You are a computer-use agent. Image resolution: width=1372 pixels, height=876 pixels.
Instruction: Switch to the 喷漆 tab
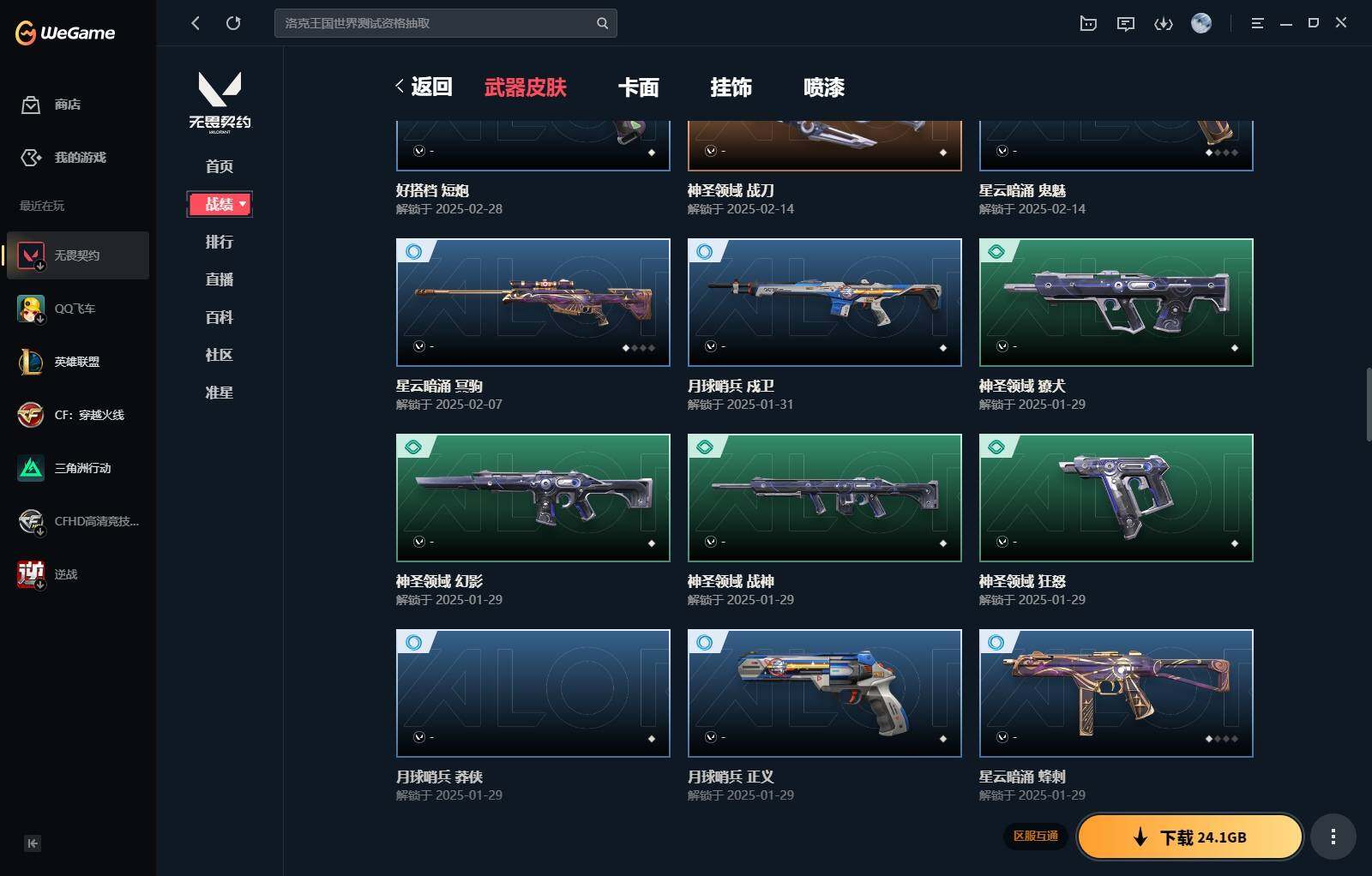[x=824, y=87]
